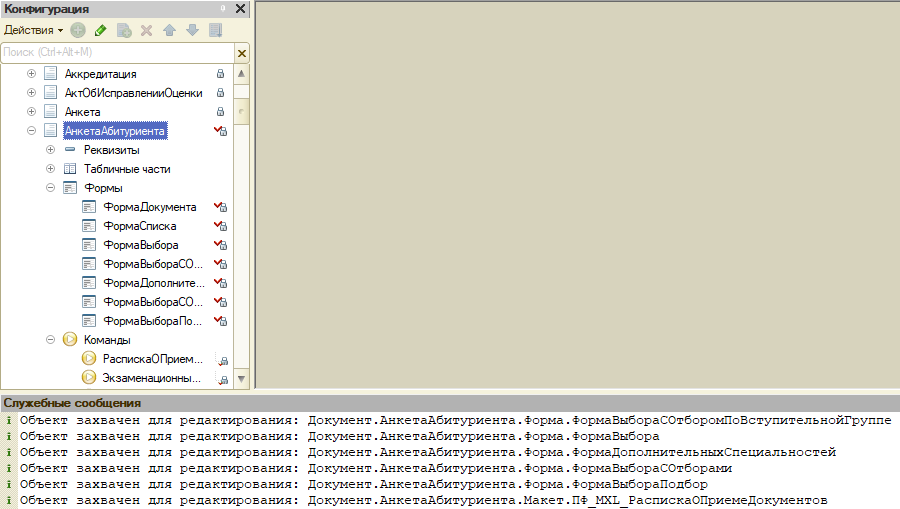Click the Move up arrow icon
This screenshot has height=509, width=900.
169,30
